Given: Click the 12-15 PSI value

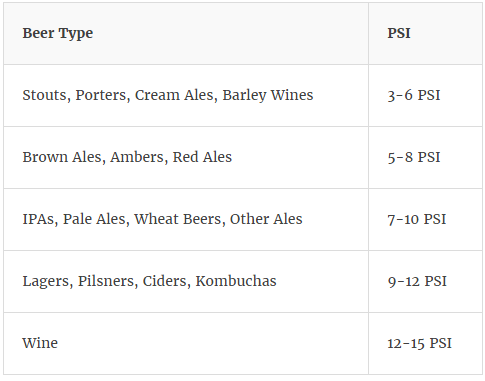Looking at the screenshot, I should point(419,343).
